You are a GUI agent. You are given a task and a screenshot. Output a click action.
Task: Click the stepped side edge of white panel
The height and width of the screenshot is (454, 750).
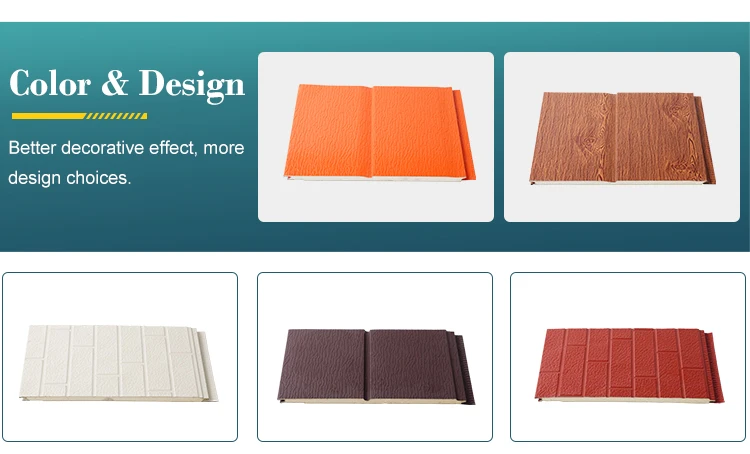coord(206,365)
